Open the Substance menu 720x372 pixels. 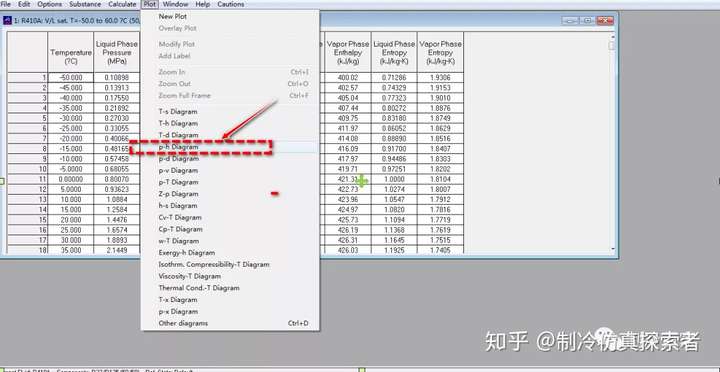85,4
